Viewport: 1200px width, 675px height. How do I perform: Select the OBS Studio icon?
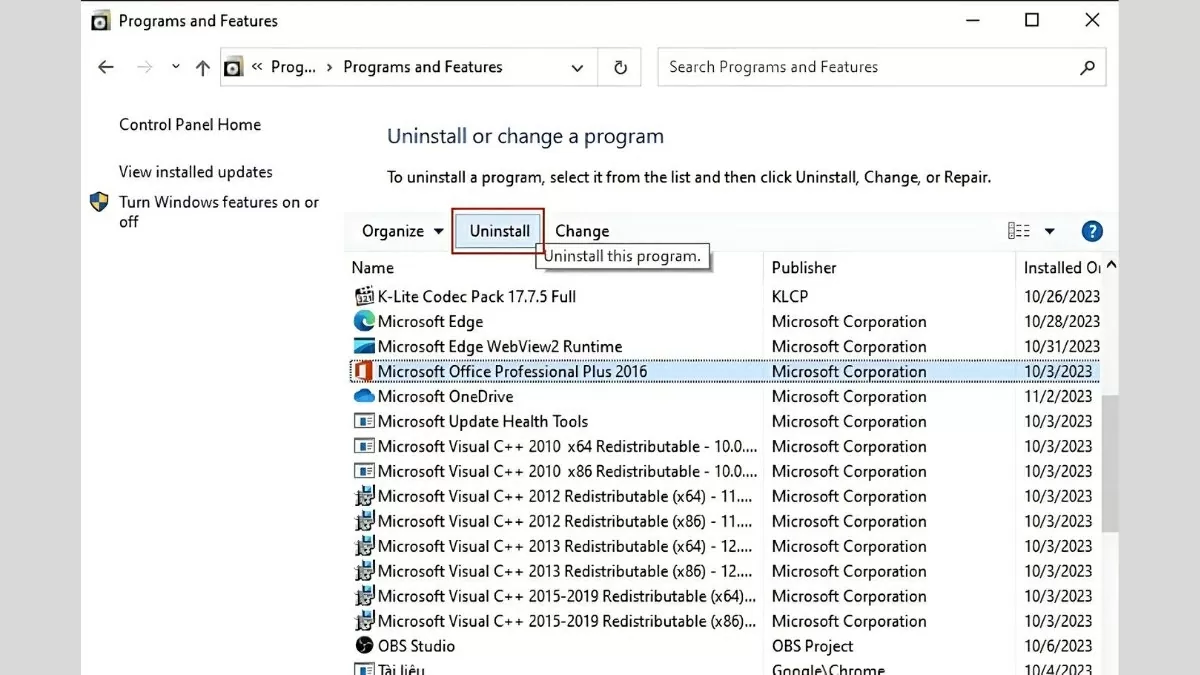click(363, 646)
